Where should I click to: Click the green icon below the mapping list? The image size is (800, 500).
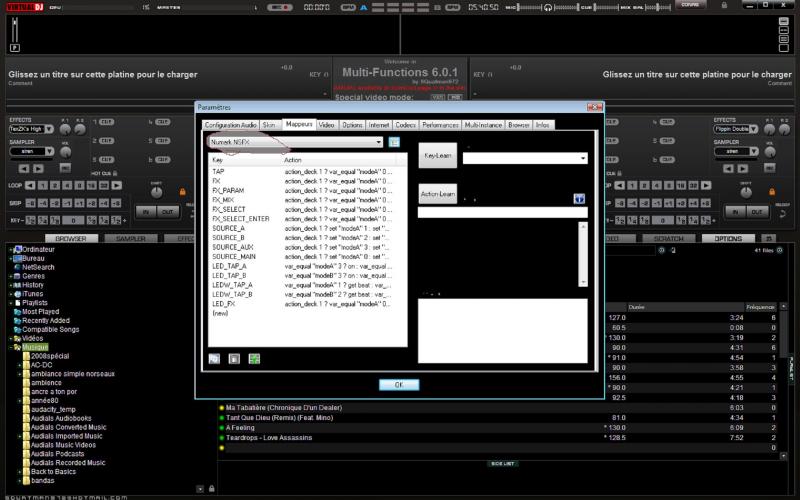tap(254, 358)
